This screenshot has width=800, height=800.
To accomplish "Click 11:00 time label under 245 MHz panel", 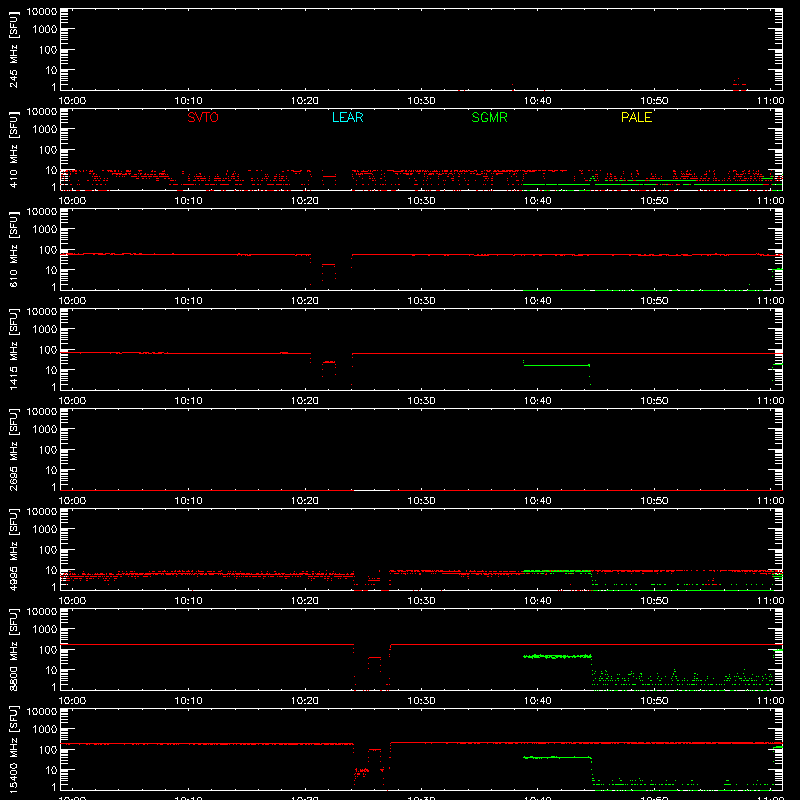I will (x=770, y=101).
